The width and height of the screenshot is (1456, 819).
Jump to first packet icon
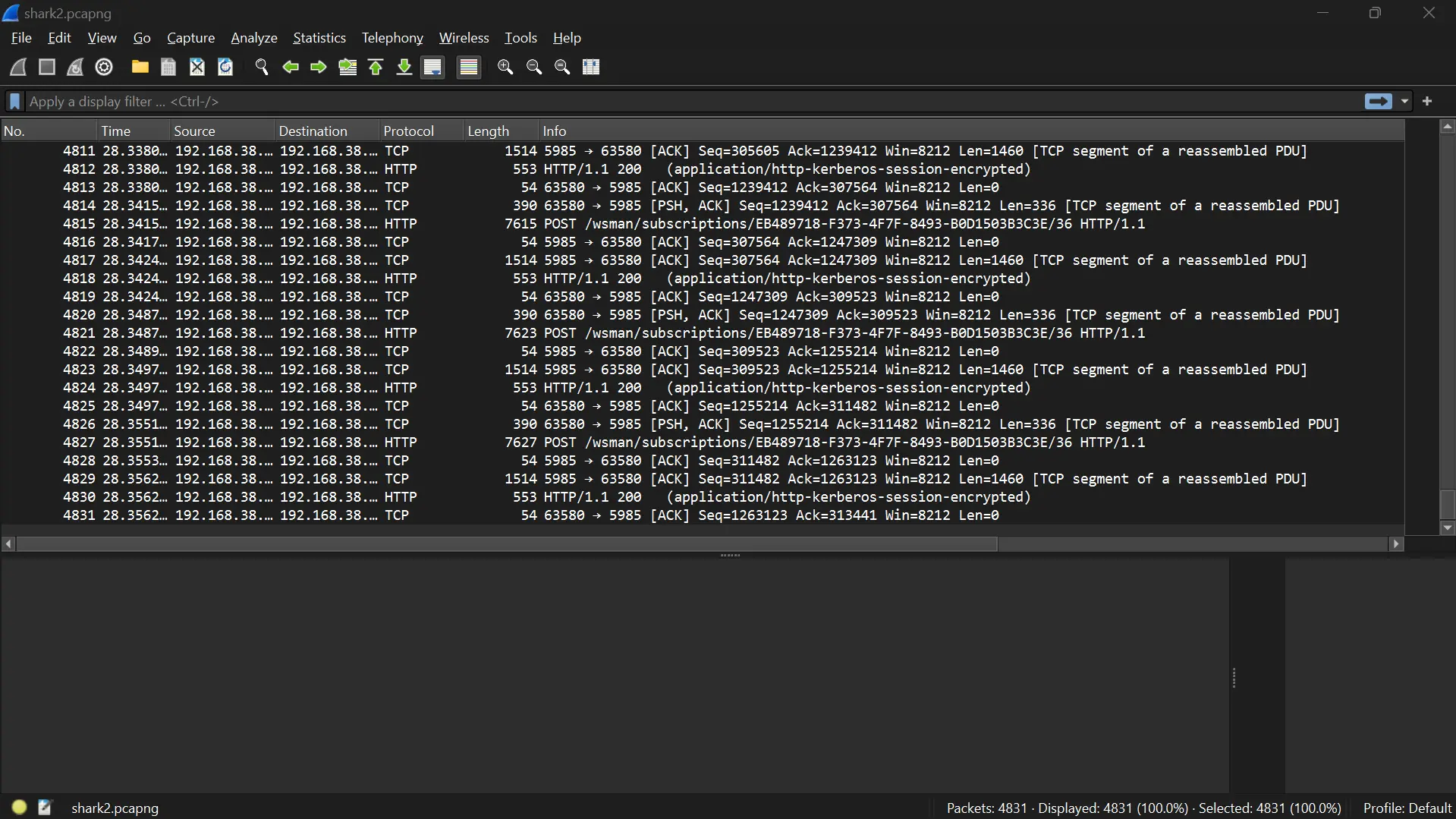tap(376, 67)
